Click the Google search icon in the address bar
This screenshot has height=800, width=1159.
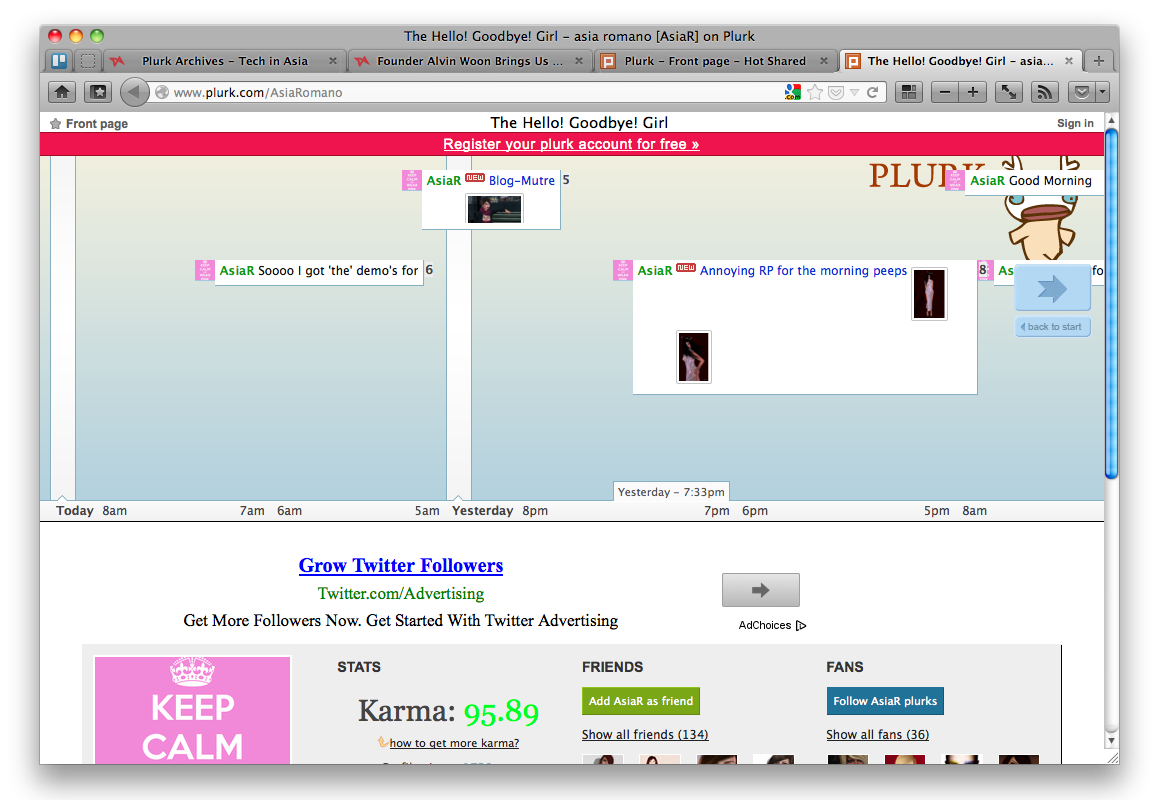coord(792,92)
